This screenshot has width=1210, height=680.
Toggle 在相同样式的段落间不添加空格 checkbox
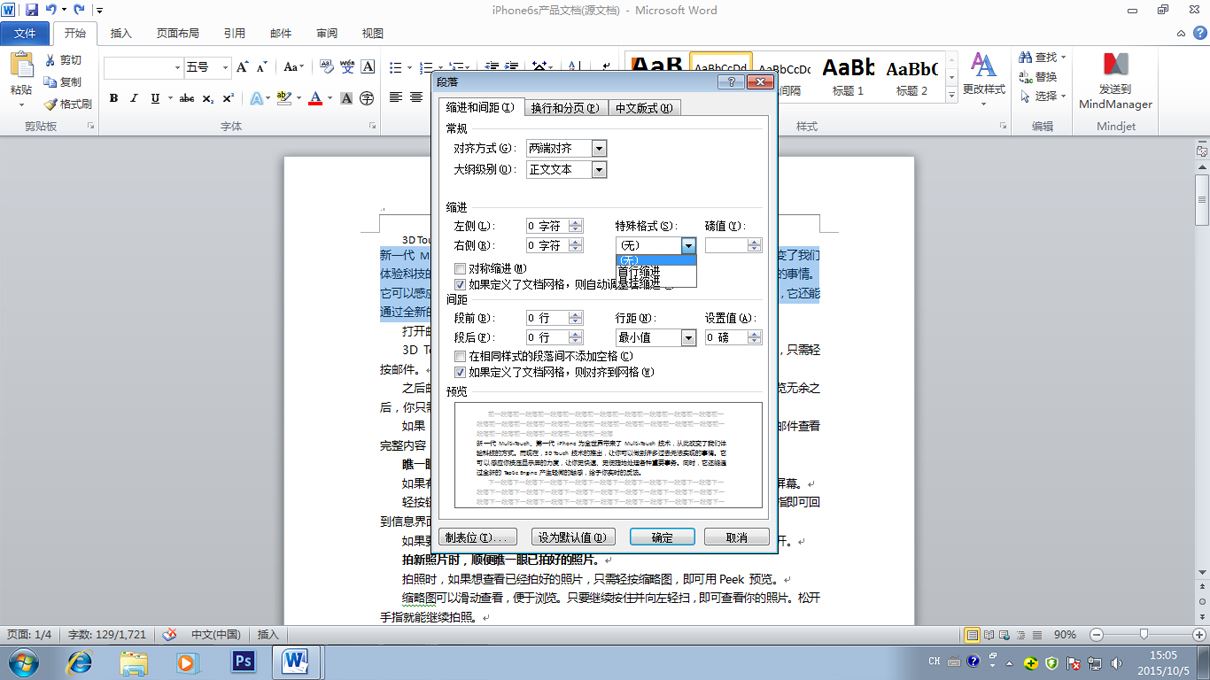click(x=460, y=356)
